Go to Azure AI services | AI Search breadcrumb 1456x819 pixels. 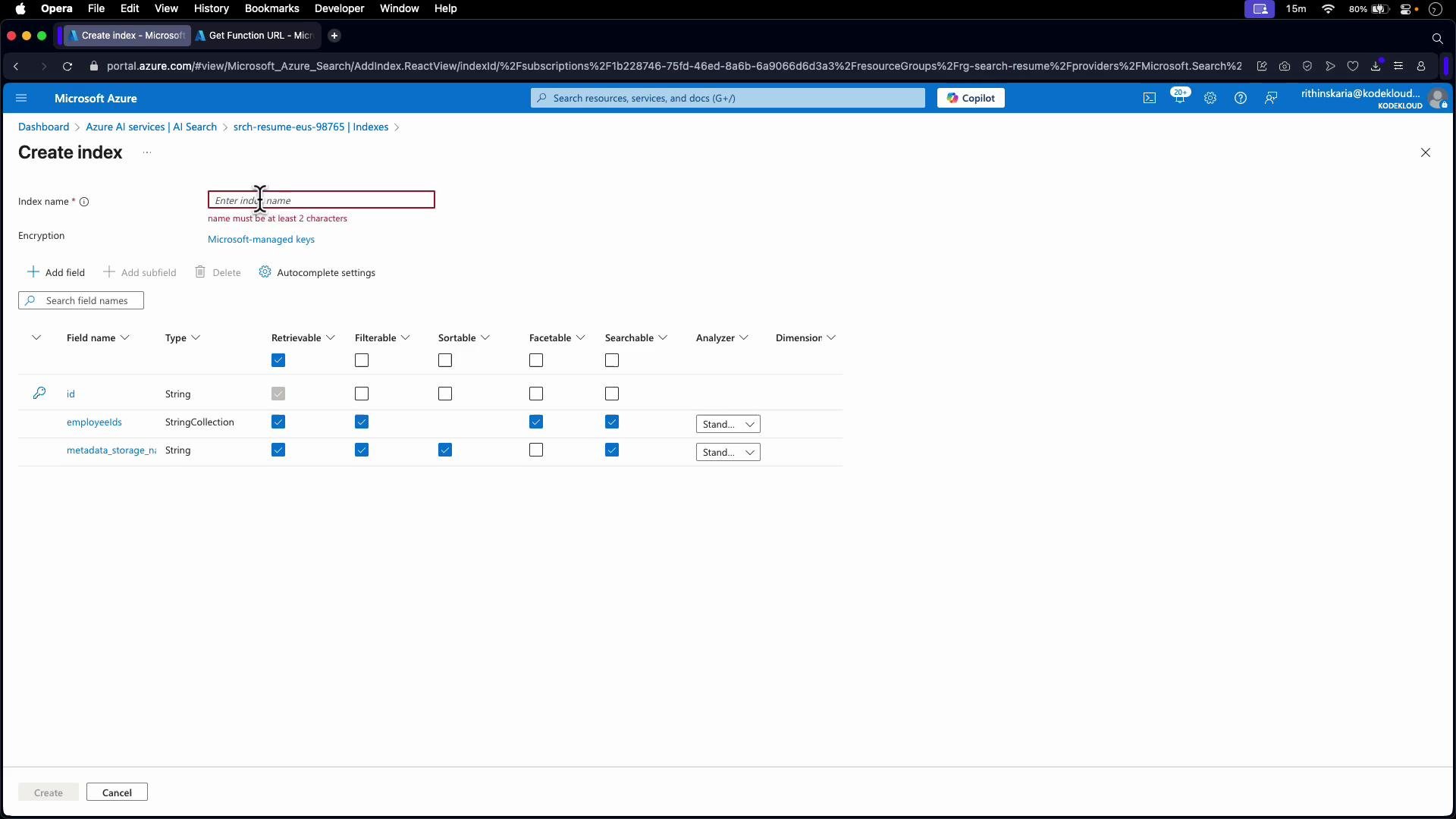pos(151,127)
